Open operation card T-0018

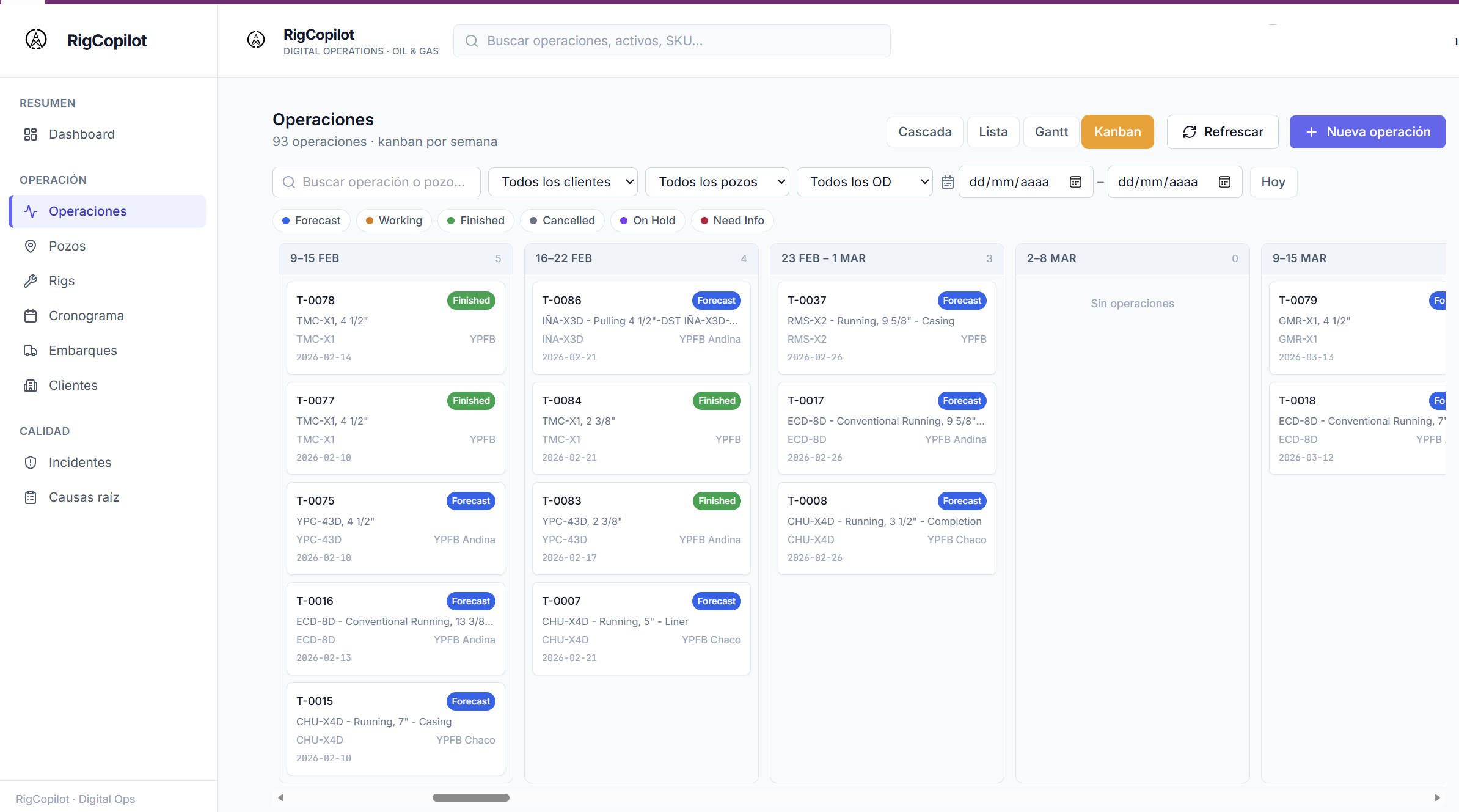coord(1358,428)
